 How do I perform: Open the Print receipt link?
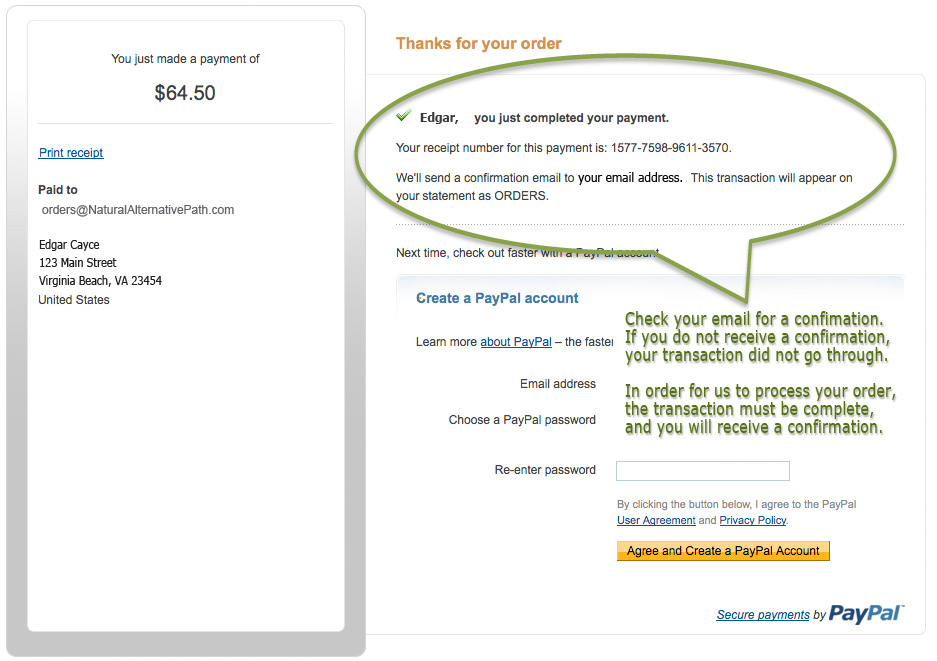click(71, 152)
